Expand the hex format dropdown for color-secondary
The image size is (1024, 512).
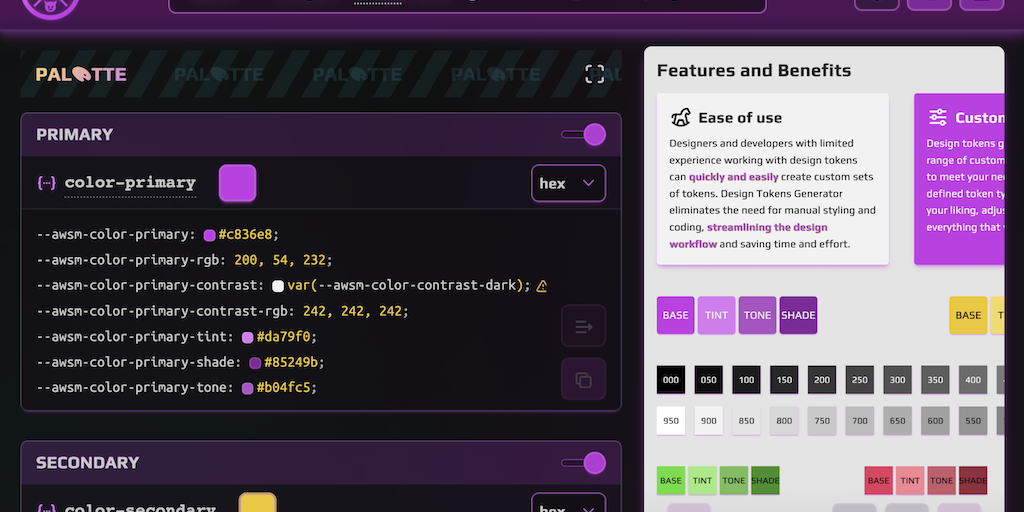tap(568, 505)
